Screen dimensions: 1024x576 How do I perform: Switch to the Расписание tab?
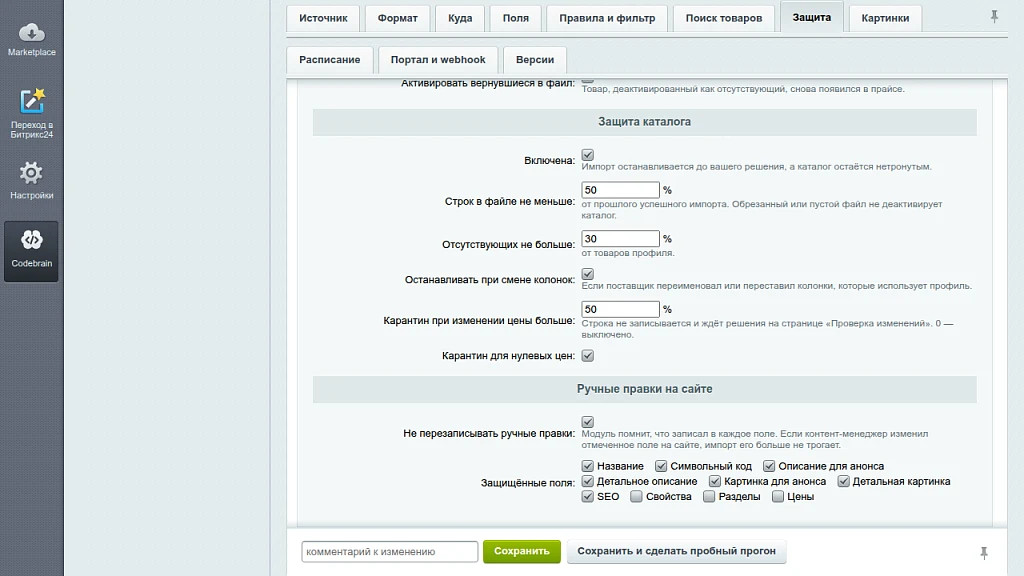329,59
